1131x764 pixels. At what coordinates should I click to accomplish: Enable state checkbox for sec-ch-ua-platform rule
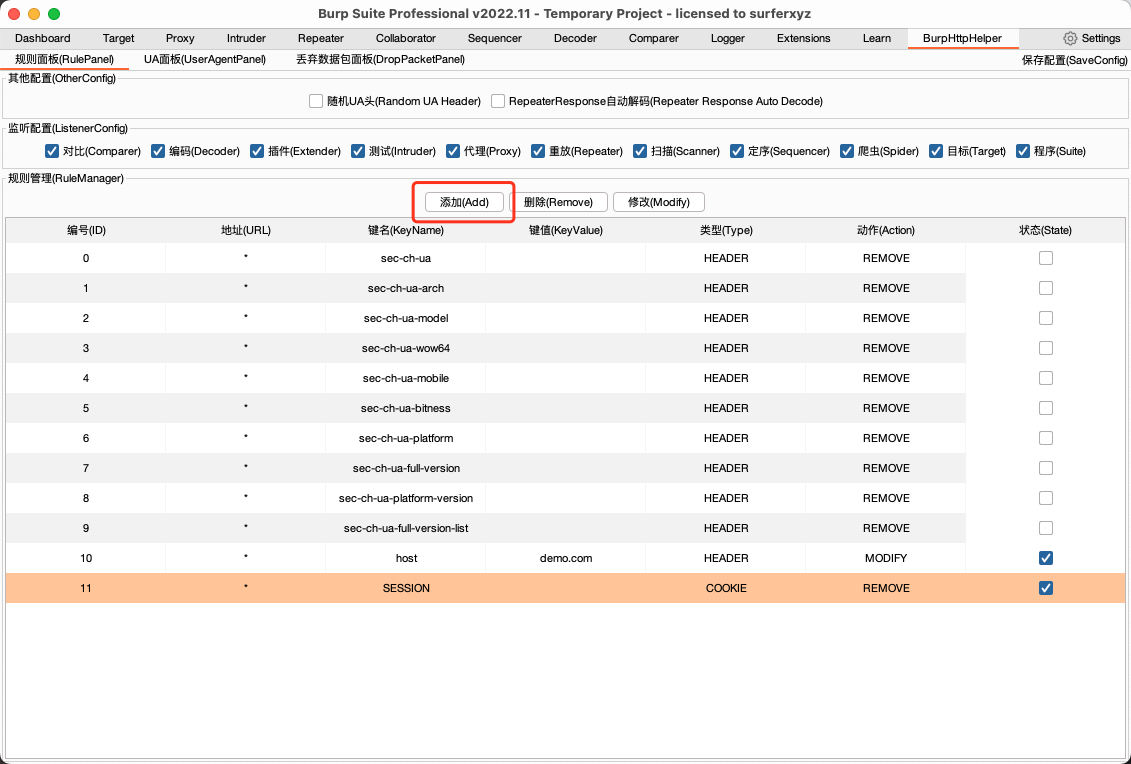1046,438
